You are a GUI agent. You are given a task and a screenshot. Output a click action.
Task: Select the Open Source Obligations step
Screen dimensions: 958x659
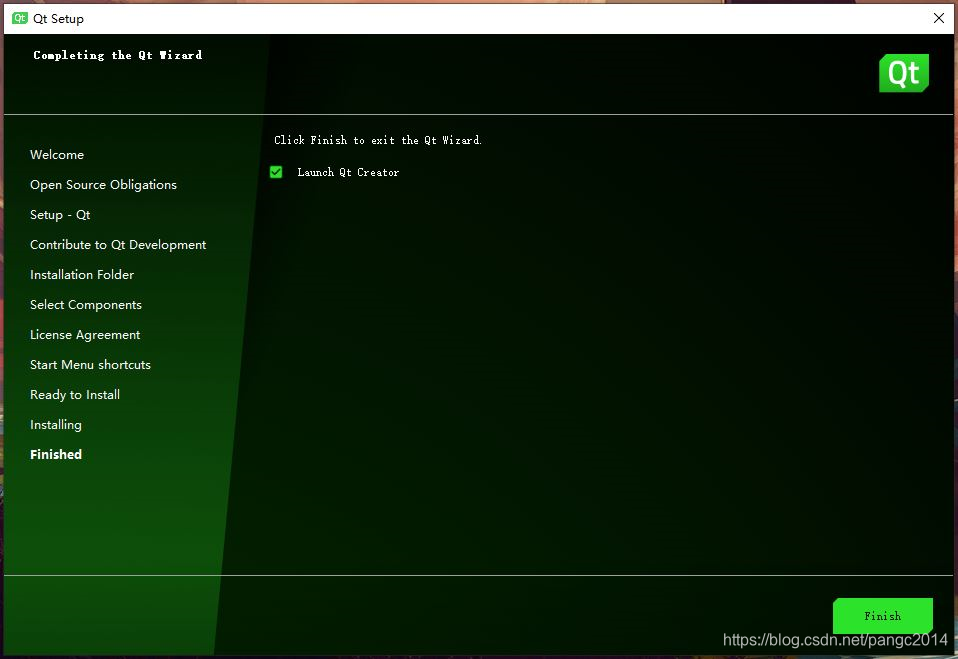(103, 184)
